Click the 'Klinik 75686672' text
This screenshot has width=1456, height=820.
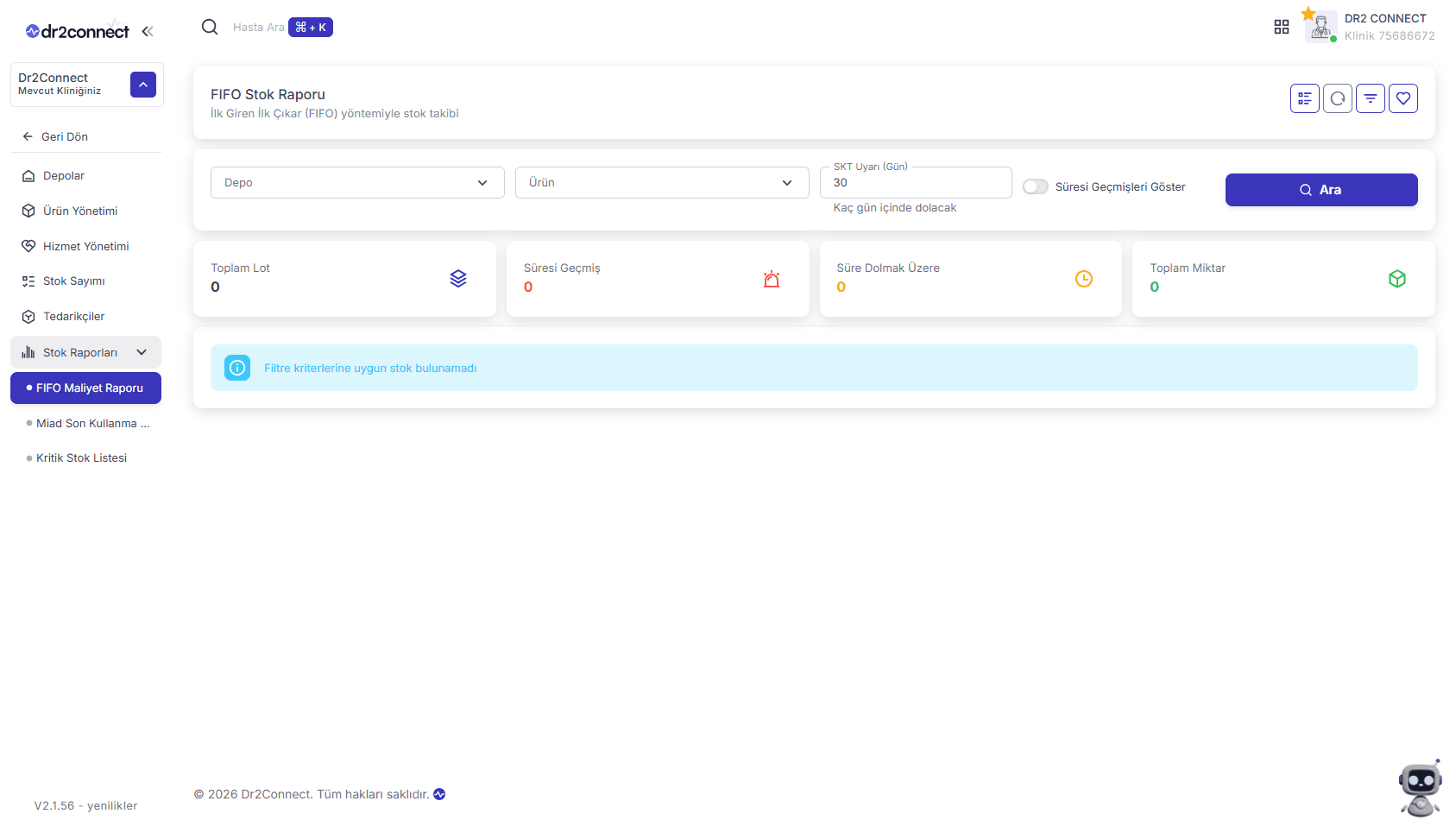(1390, 36)
